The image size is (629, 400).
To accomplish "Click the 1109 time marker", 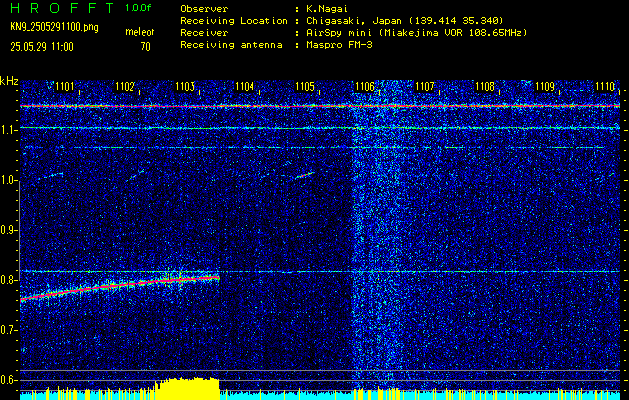I will (545, 86).
